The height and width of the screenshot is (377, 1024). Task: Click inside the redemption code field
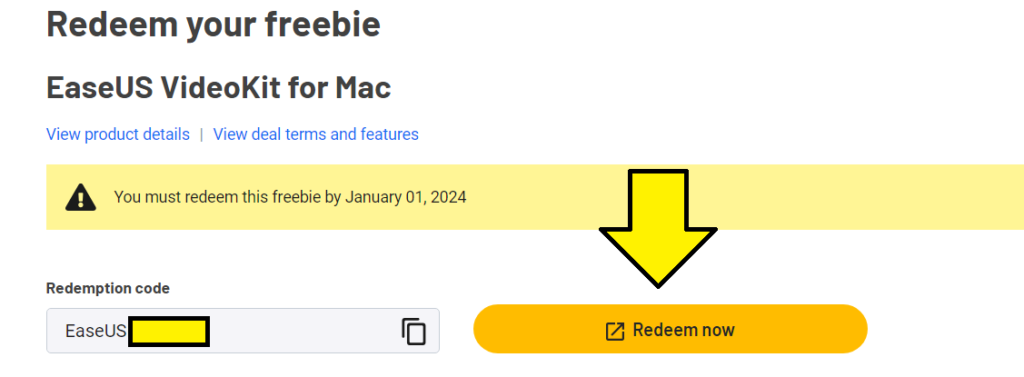(x=243, y=331)
